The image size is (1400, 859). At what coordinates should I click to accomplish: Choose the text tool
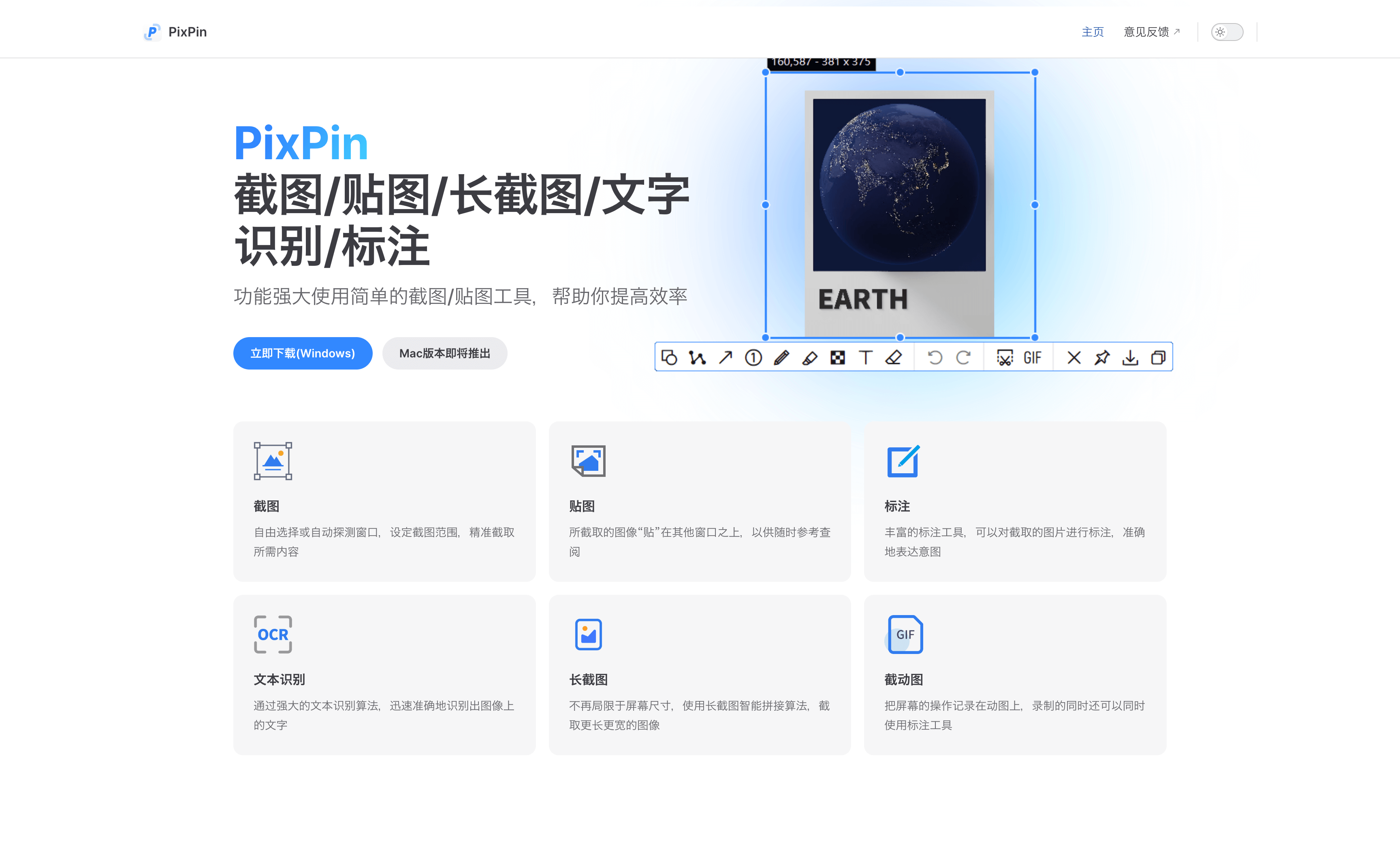click(865, 358)
